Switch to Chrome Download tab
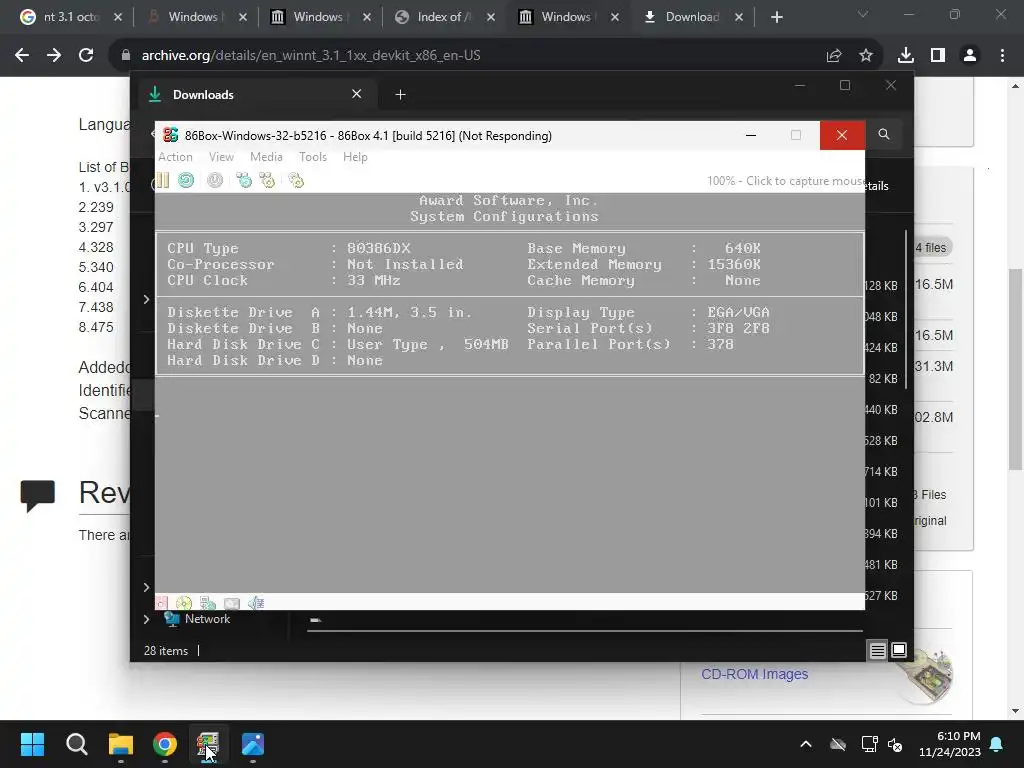Image resolution: width=1024 pixels, height=768 pixels. [x=692, y=17]
